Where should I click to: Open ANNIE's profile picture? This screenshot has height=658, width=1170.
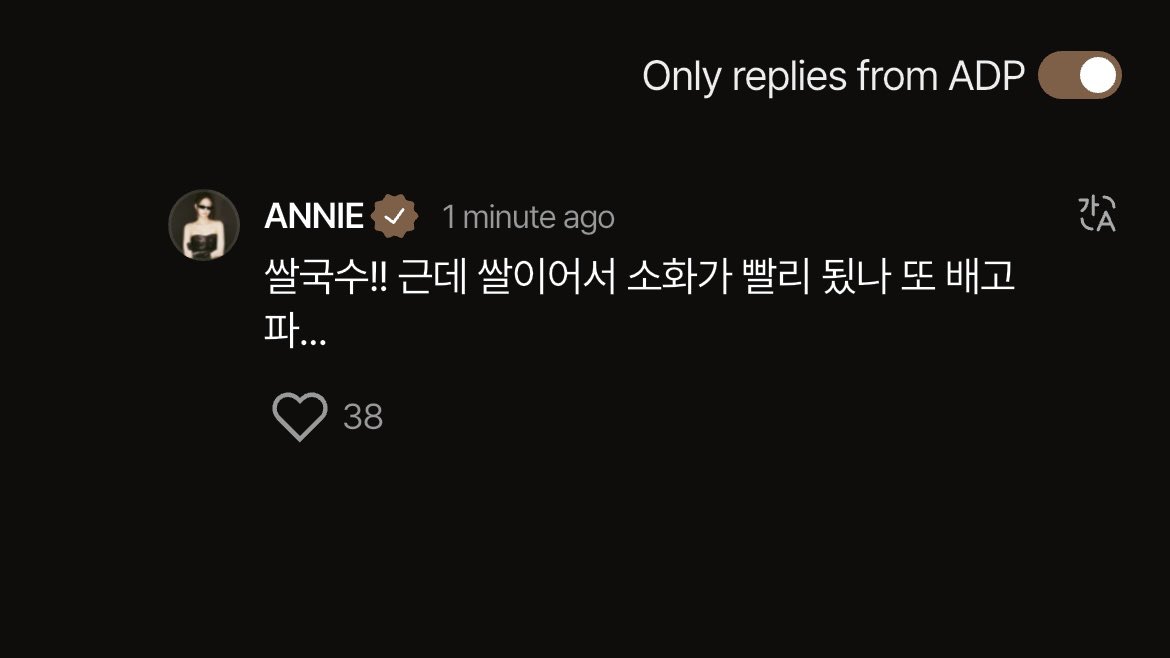[x=204, y=225]
